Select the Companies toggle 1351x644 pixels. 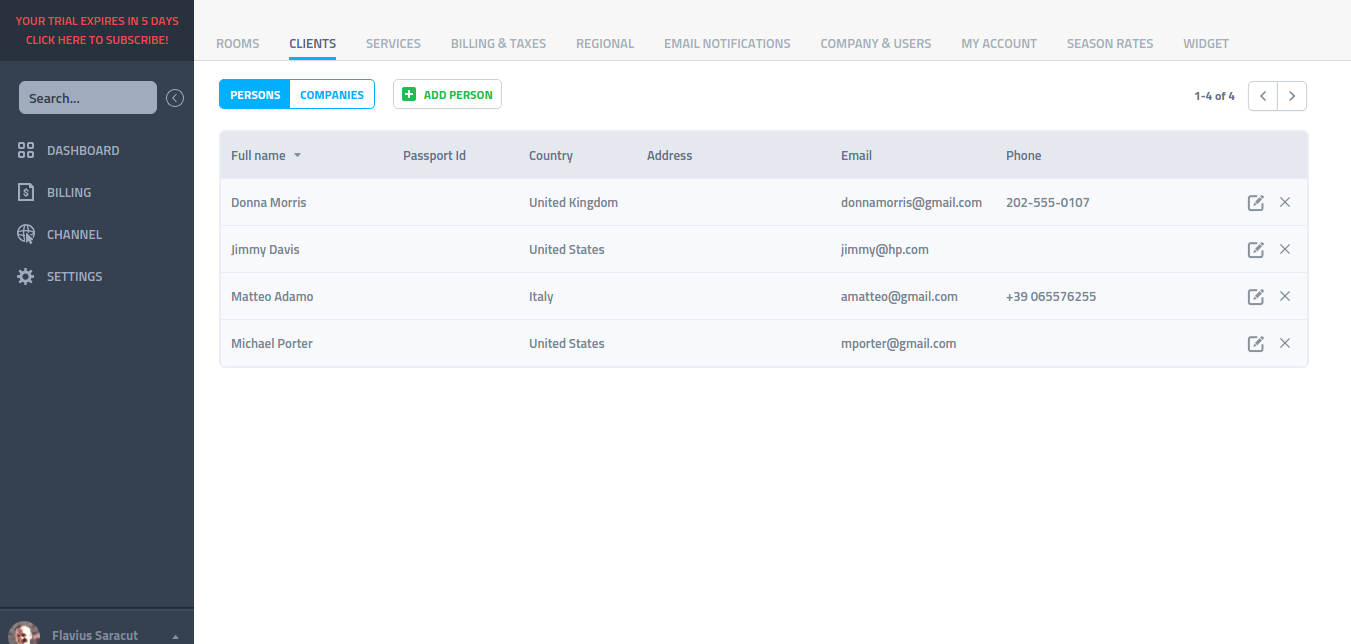(x=332, y=95)
